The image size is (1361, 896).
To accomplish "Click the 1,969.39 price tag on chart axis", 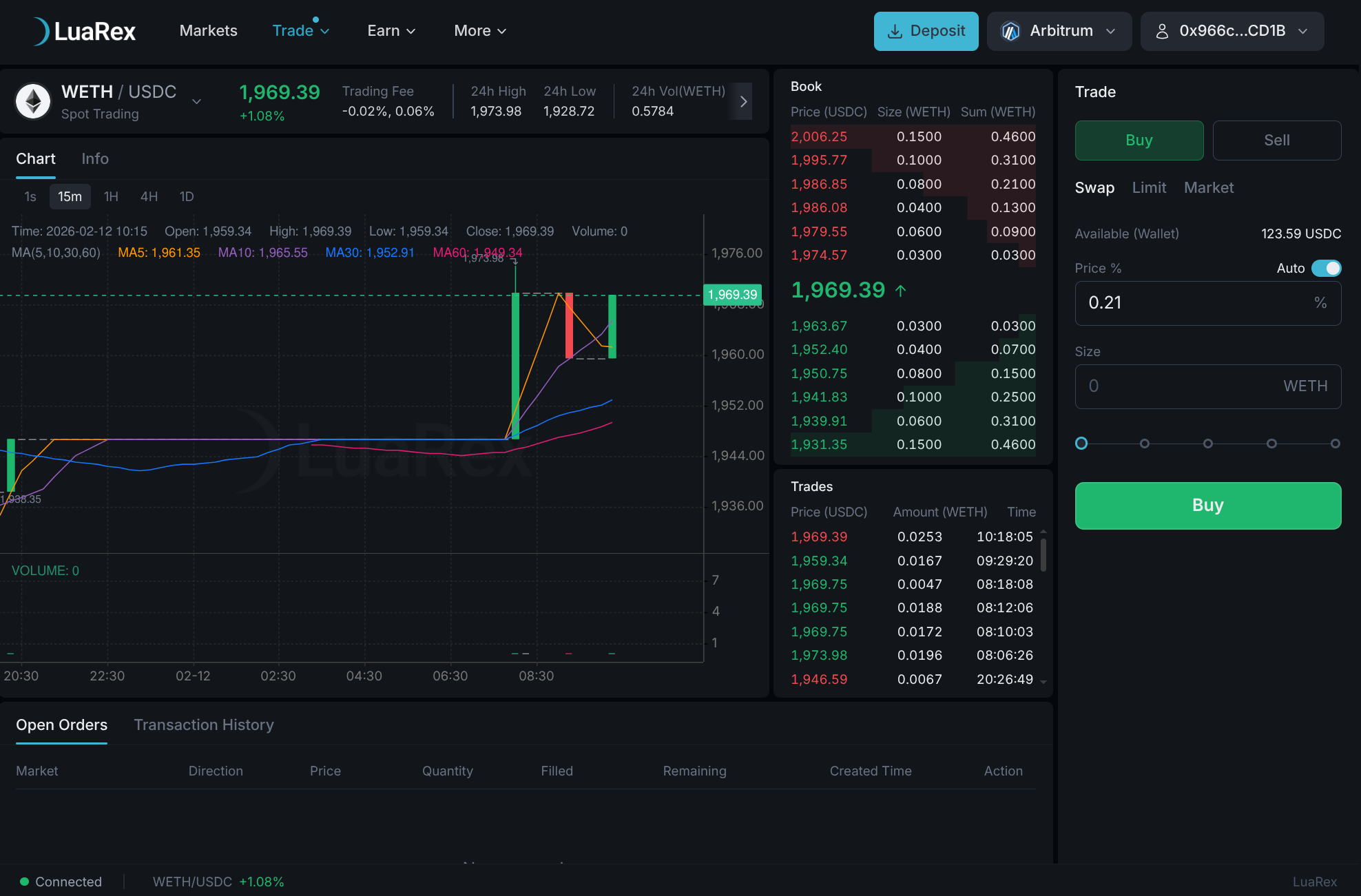I will [732, 295].
